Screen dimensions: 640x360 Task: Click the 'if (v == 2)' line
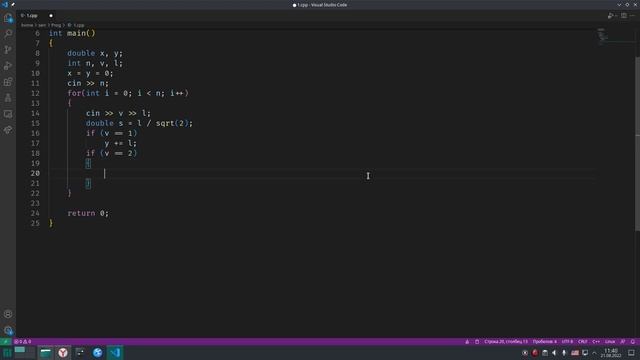[111, 153]
